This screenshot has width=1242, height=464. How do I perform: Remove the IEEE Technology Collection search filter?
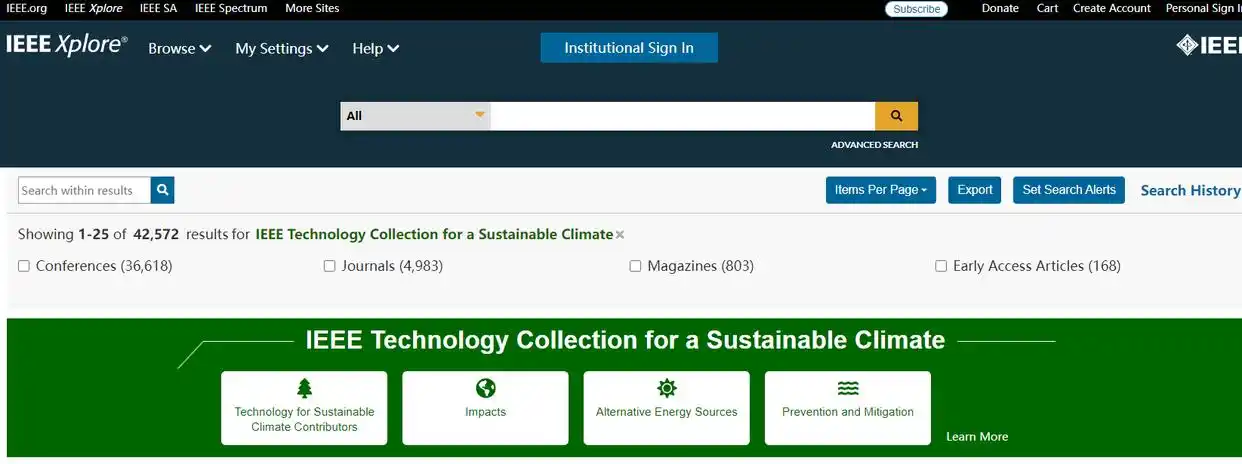pos(620,235)
